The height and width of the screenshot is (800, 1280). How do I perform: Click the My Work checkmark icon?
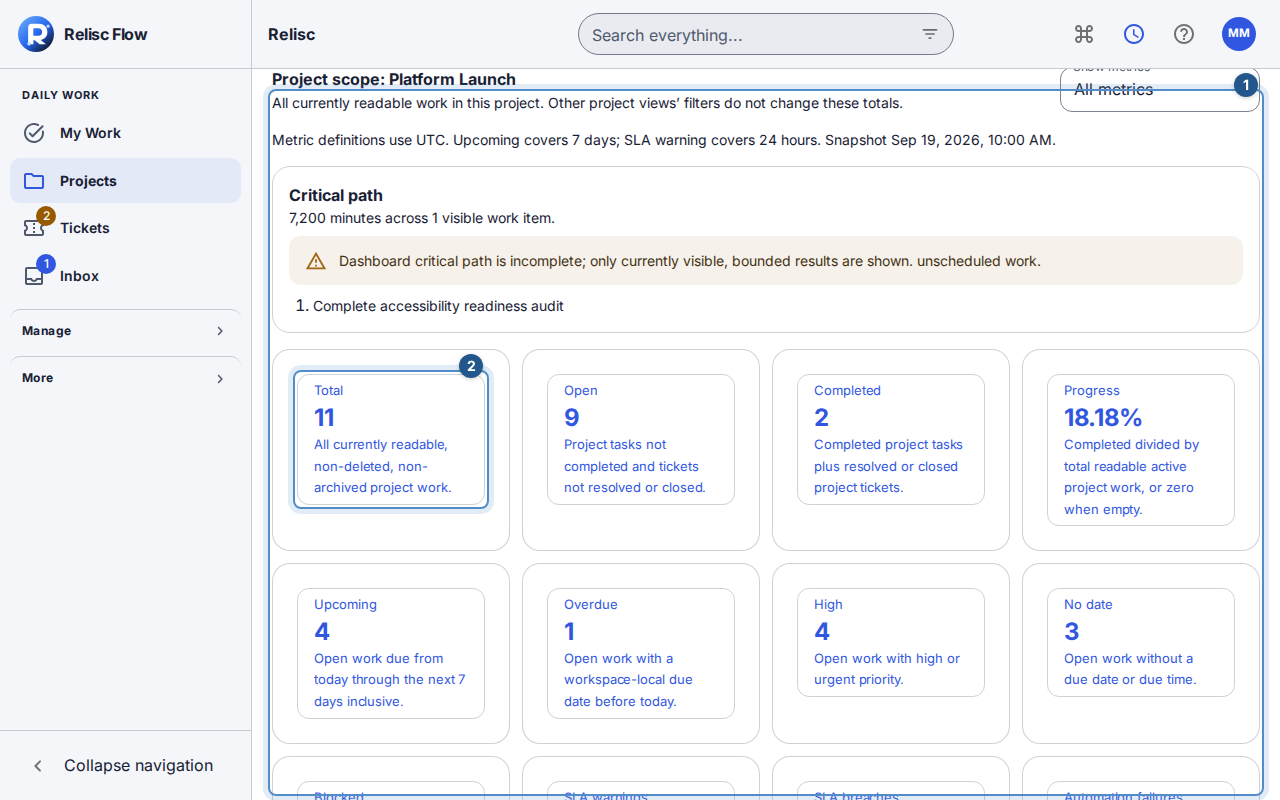[34, 133]
